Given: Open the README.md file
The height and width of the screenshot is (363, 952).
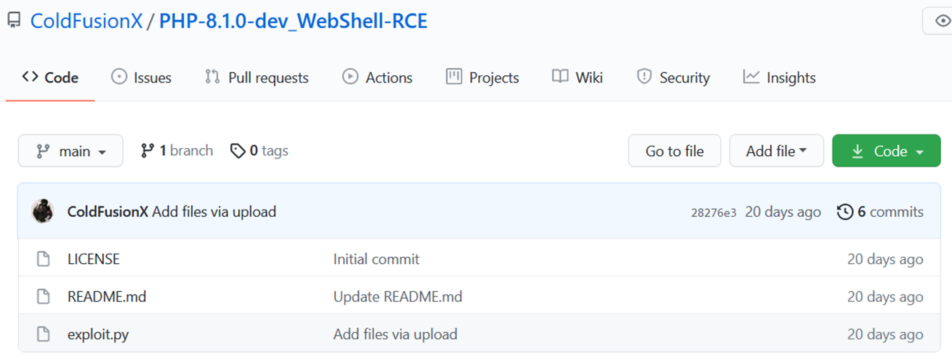Looking at the screenshot, I should (107, 297).
